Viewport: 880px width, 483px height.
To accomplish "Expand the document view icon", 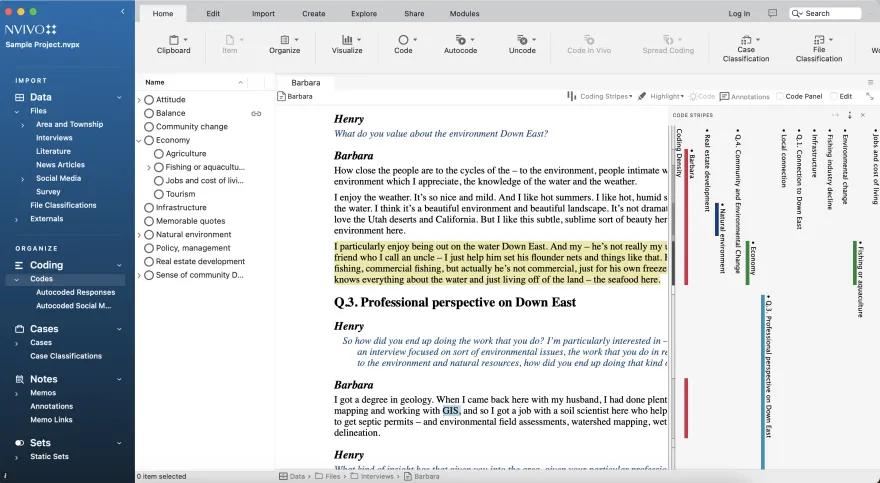I will click(x=870, y=96).
